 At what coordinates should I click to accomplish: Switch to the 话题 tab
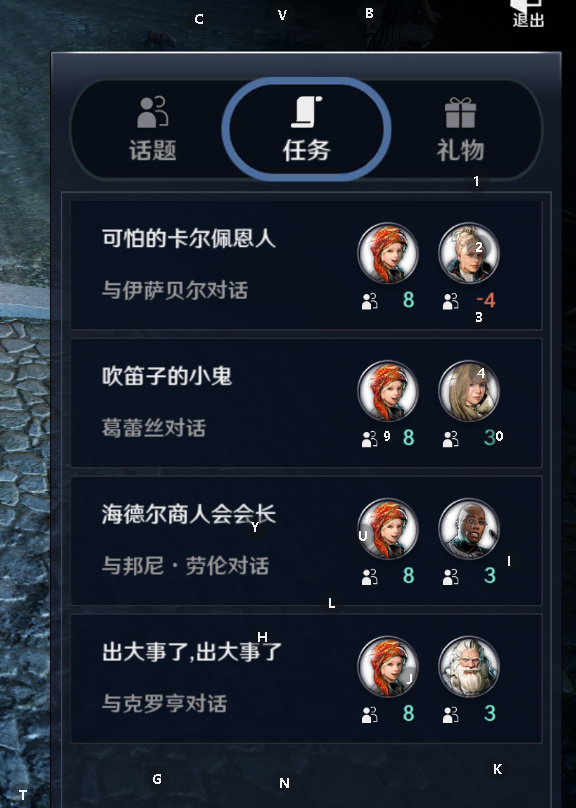pos(153,129)
